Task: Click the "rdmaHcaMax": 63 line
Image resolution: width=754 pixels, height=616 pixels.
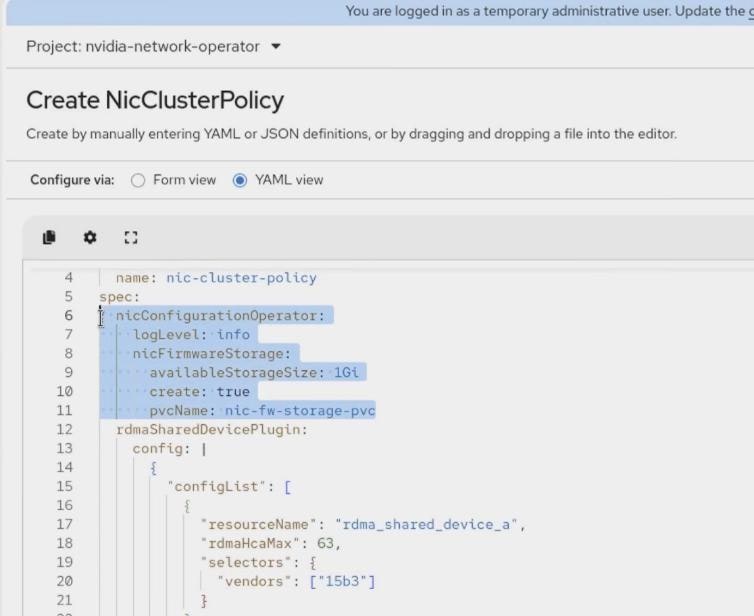Action: 271,543
